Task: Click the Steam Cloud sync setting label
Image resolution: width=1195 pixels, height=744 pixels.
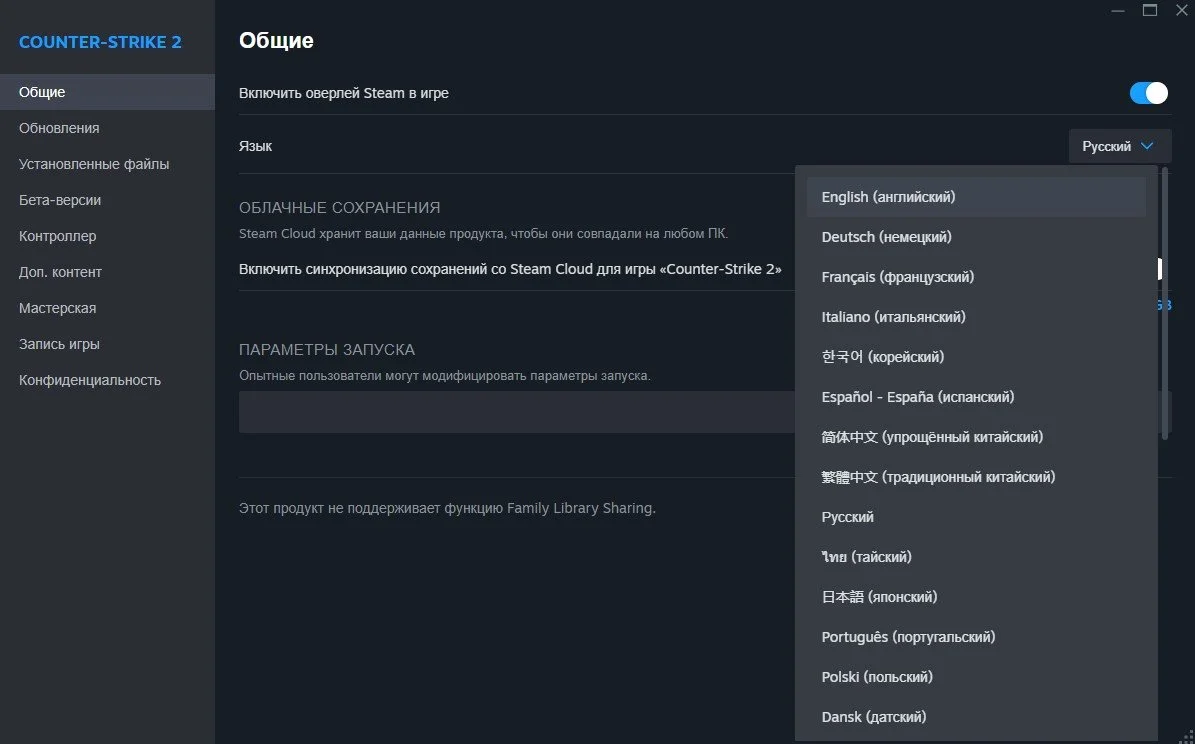Action: tap(510, 269)
